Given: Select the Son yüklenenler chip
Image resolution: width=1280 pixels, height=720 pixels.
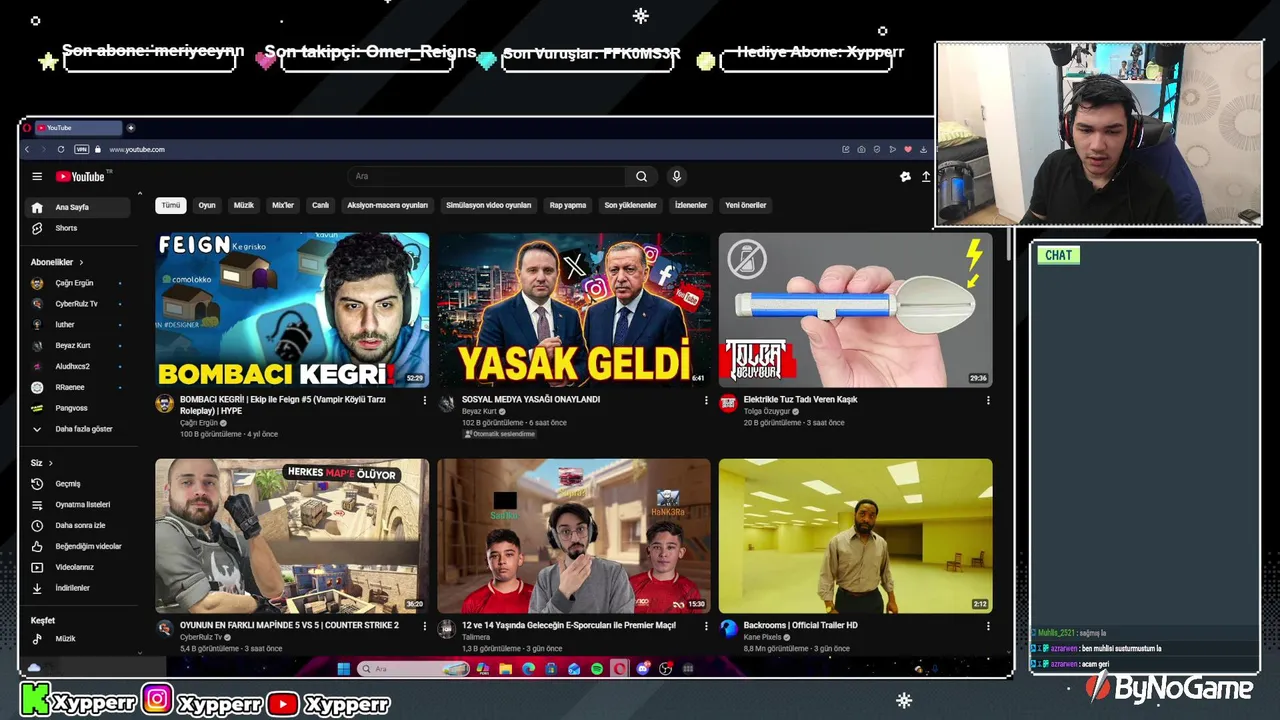Looking at the screenshot, I should pos(630,205).
